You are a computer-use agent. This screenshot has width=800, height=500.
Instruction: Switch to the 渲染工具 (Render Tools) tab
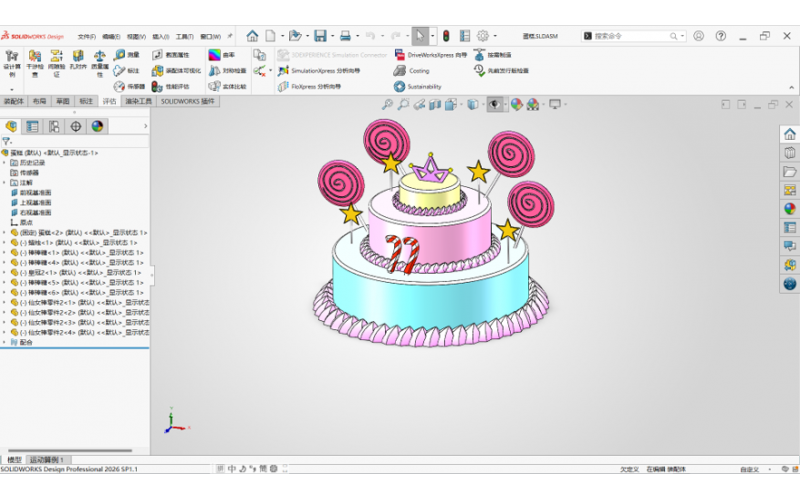tap(139, 101)
